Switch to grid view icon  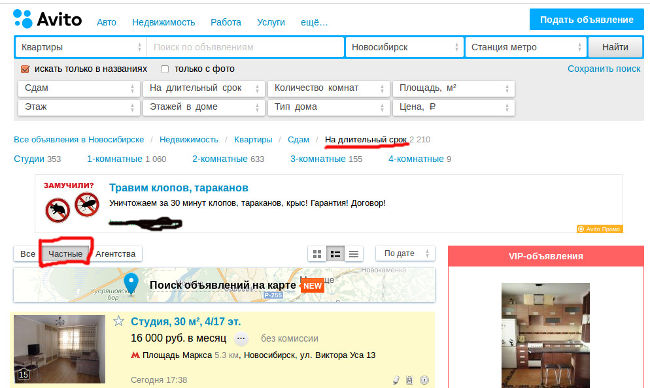tap(317, 254)
